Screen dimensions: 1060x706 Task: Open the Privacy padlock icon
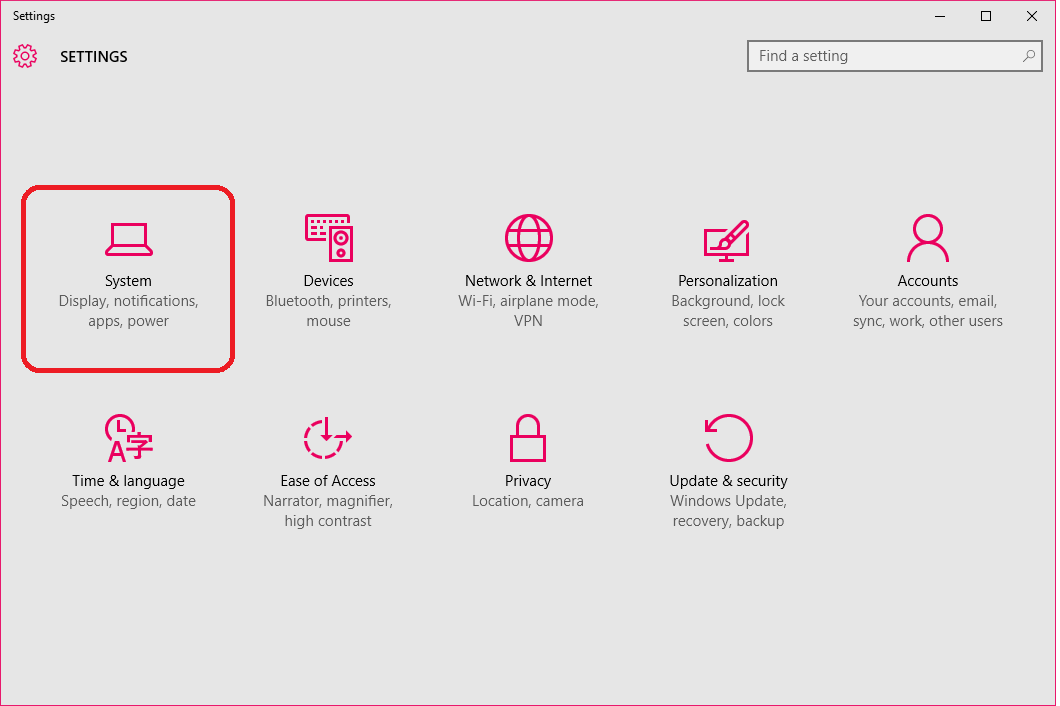(x=528, y=438)
